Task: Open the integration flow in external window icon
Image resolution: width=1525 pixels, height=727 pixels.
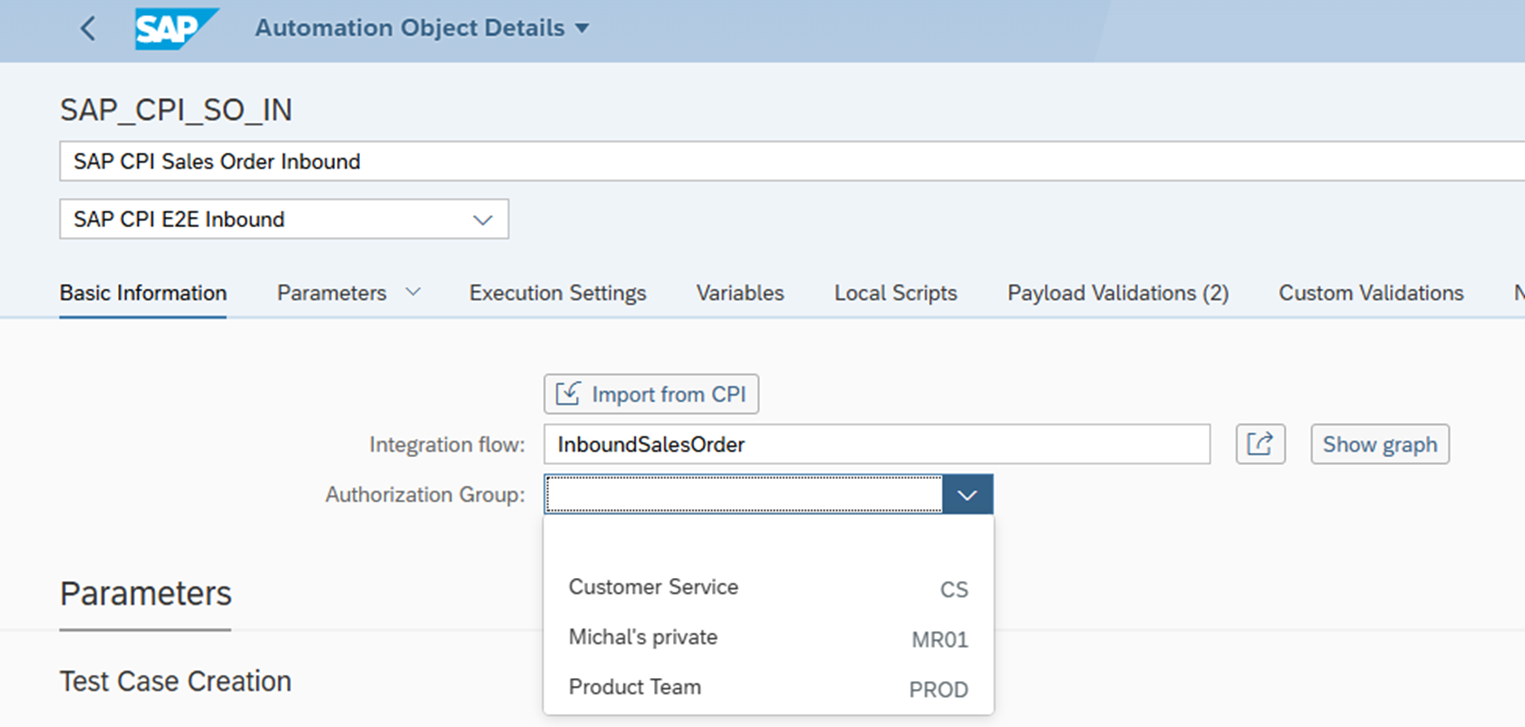Action: click(1260, 444)
